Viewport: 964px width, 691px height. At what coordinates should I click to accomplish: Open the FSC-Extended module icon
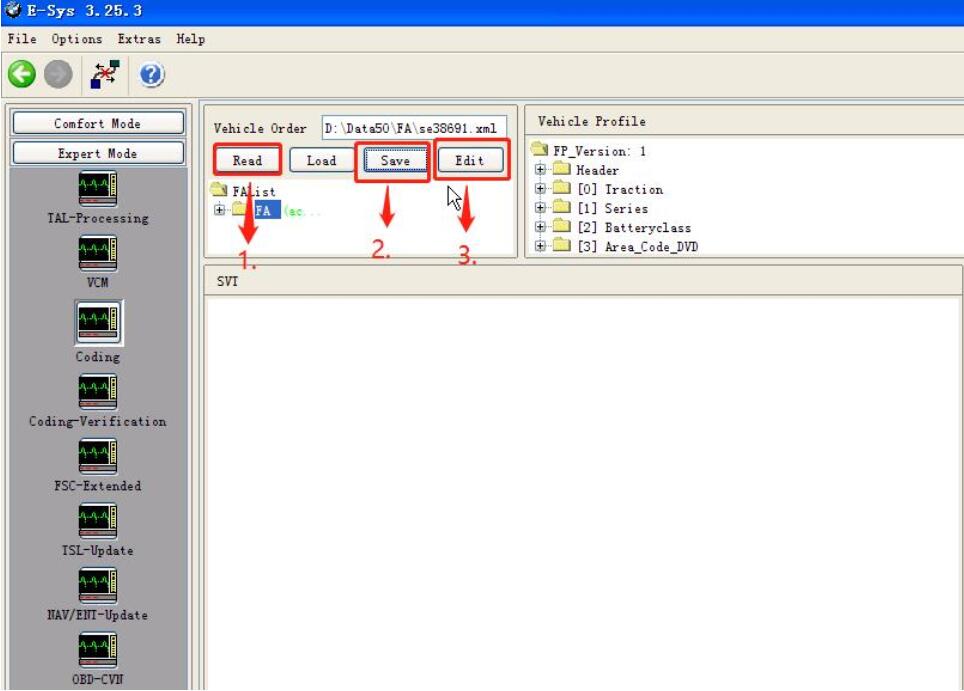click(x=98, y=457)
